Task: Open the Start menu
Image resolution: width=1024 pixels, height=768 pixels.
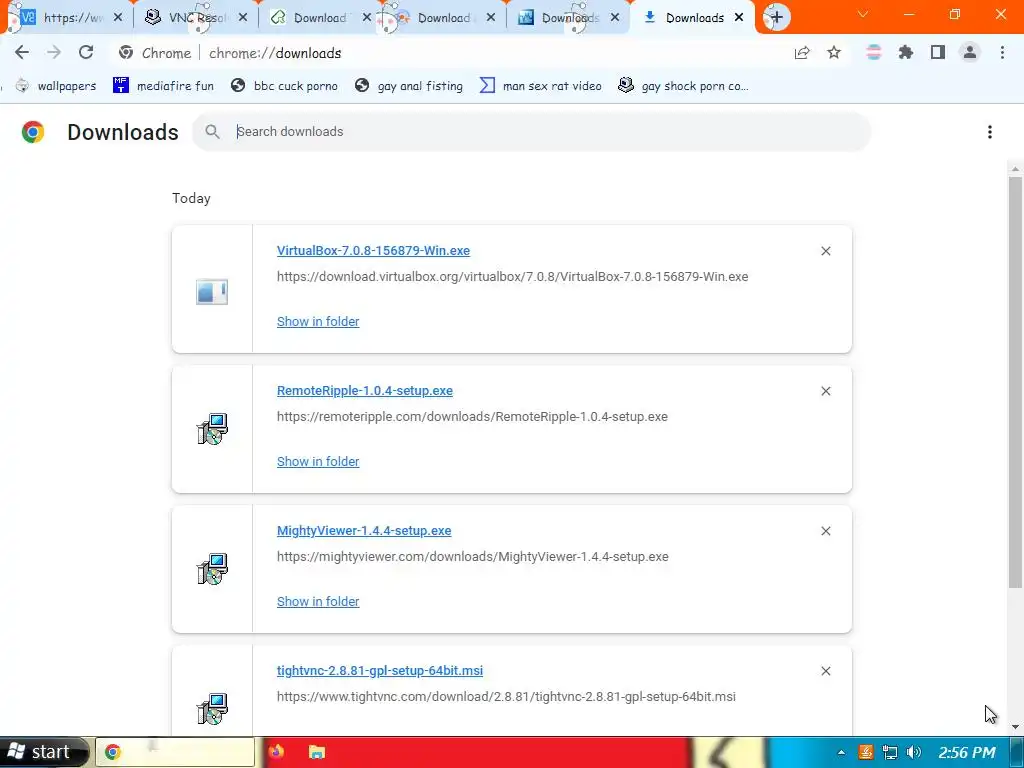Action: (x=43, y=752)
